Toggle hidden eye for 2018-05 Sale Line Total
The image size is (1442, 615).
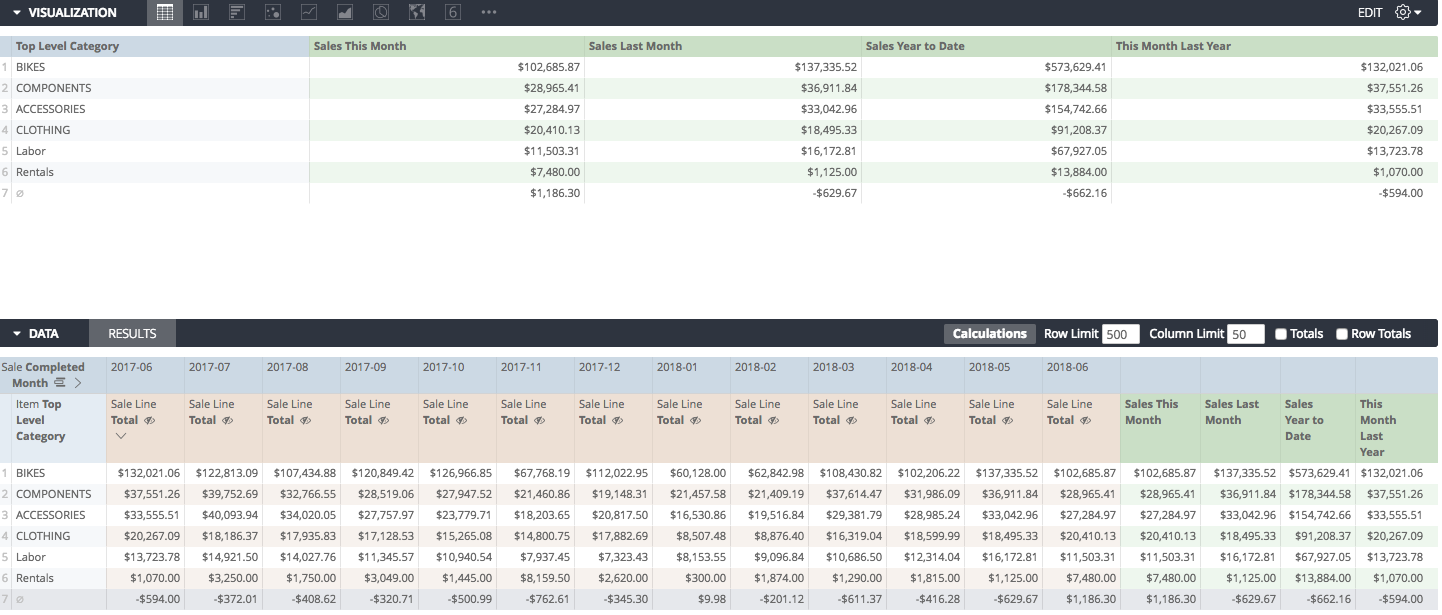[1007, 421]
